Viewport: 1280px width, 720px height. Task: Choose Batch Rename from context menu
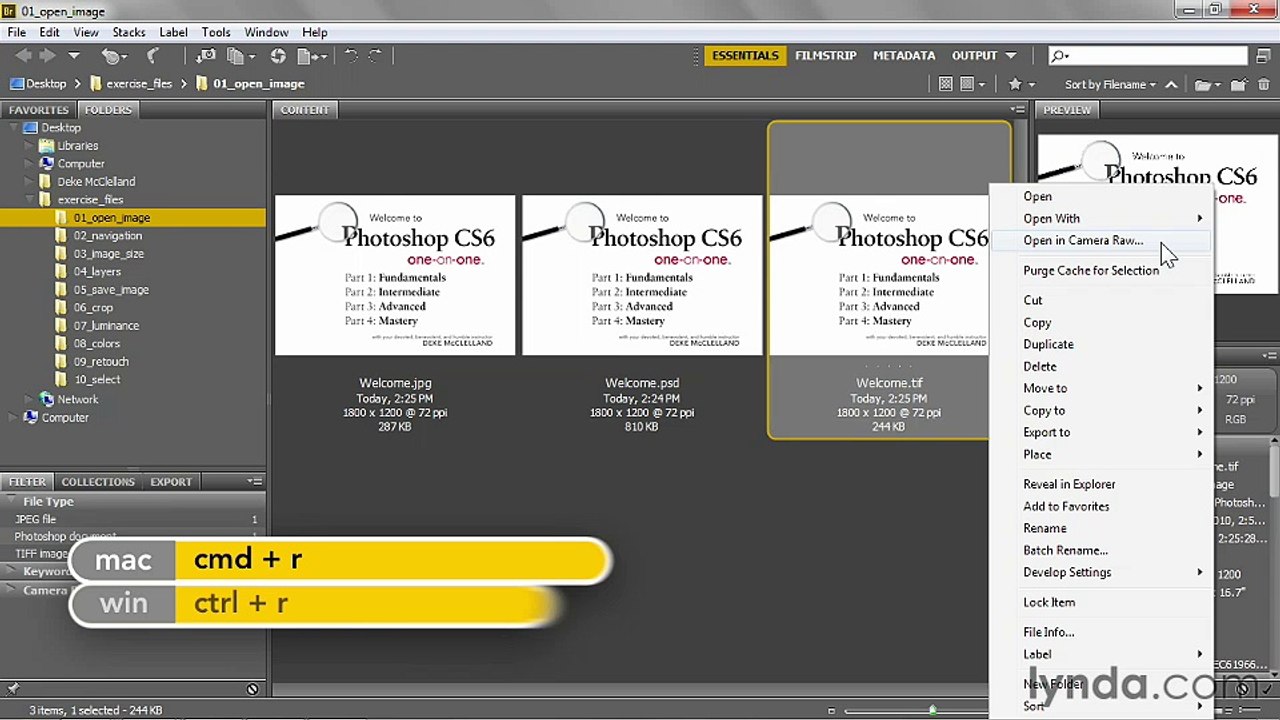point(1065,550)
